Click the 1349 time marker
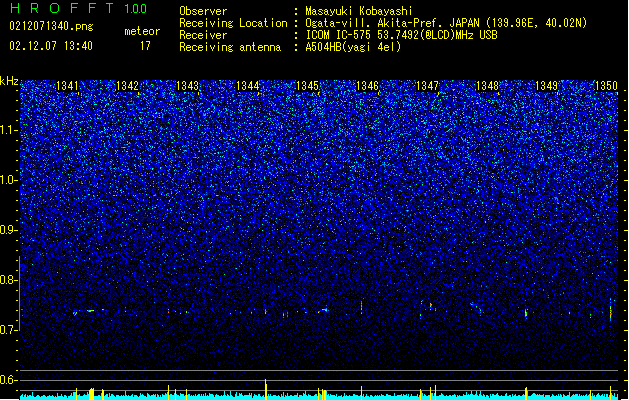The height and width of the screenshot is (400, 629). pyautogui.click(x=547, y=86)
